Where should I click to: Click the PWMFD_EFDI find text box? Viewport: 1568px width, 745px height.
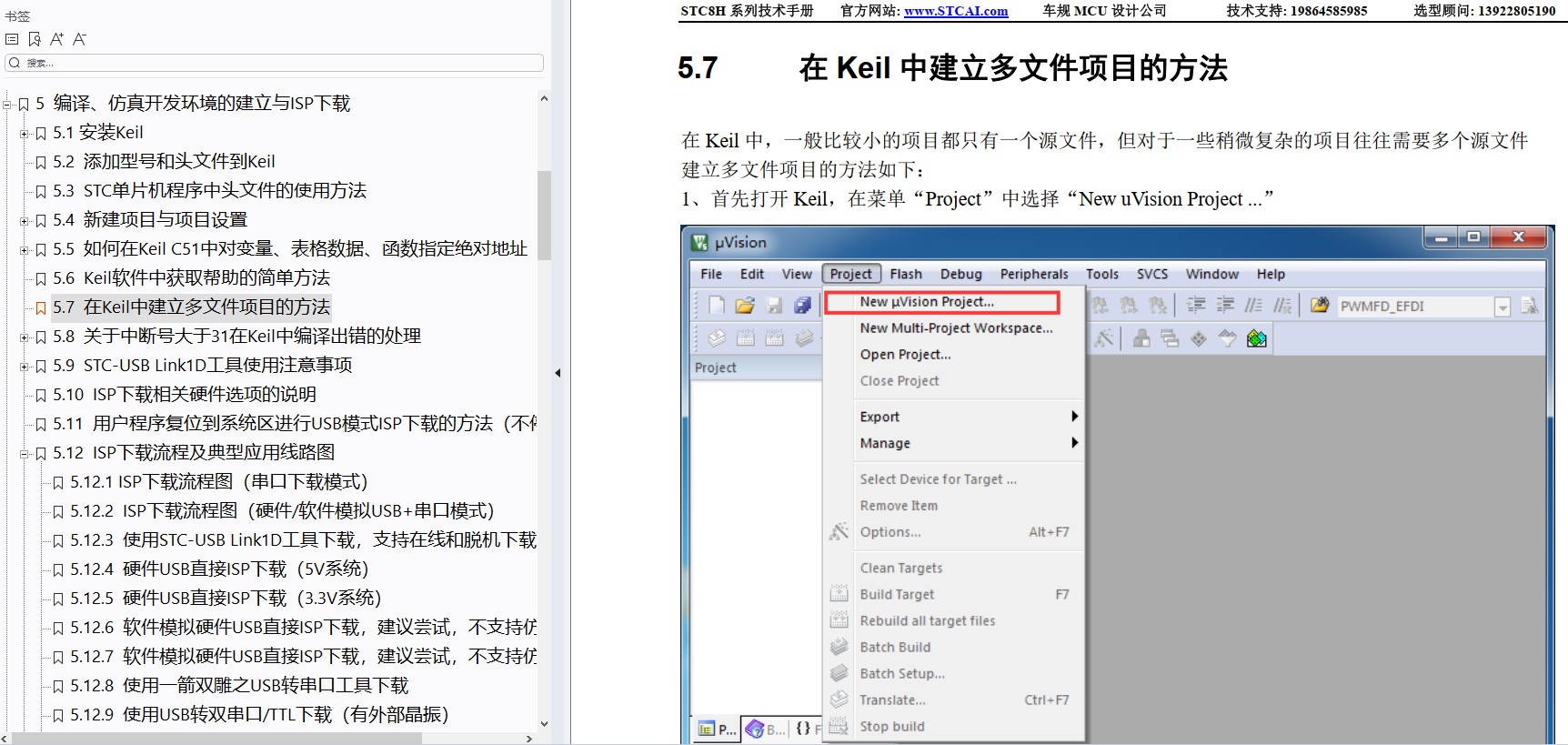(1414, 307)
